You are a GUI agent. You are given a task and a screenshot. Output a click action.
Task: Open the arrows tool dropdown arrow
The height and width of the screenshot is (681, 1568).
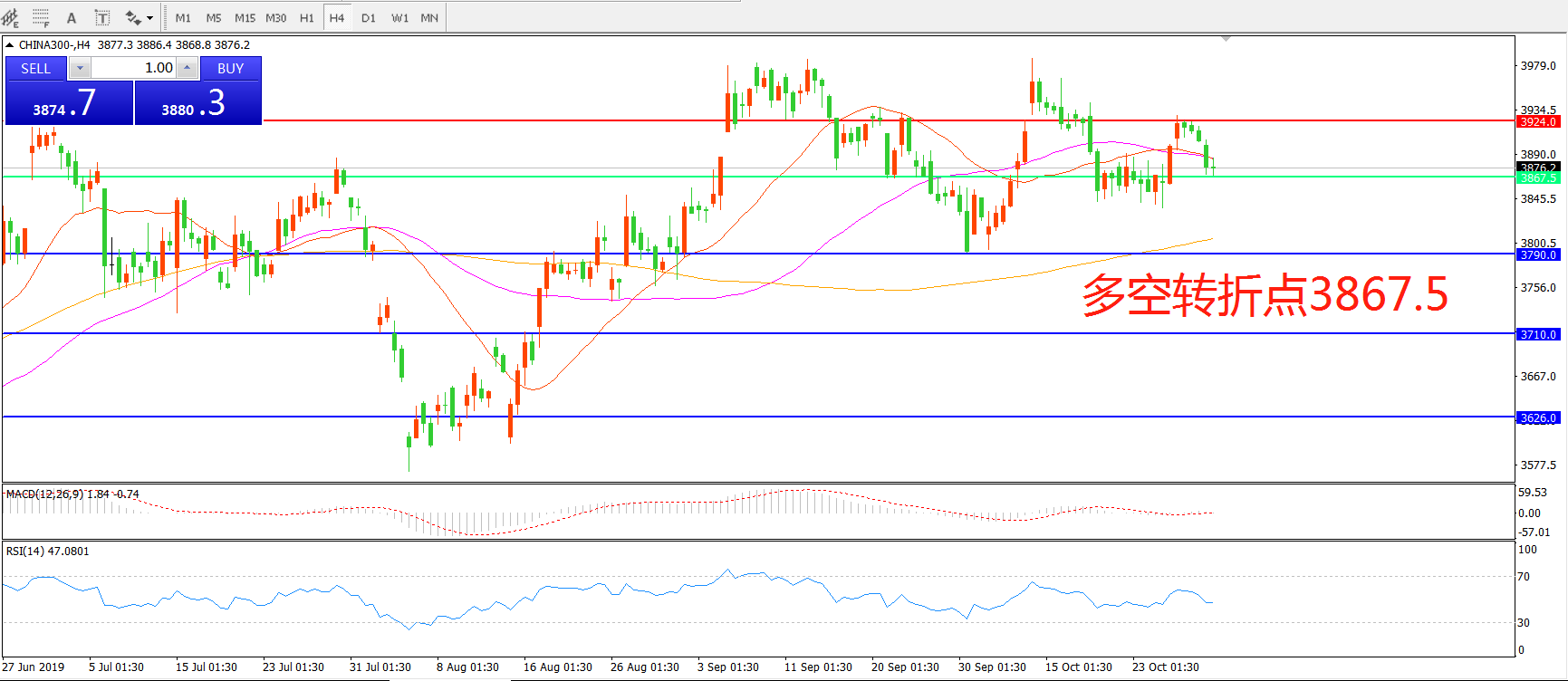click(150, 17)
